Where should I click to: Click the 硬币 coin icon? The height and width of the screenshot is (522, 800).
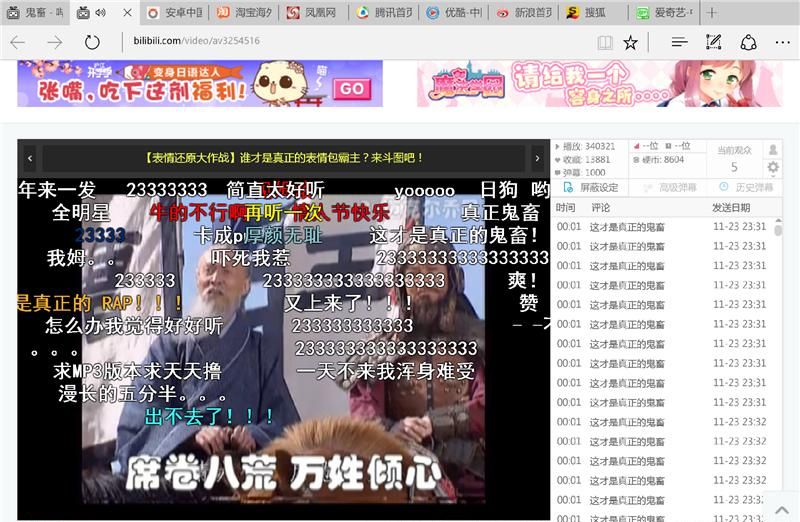tap(636, 160)
